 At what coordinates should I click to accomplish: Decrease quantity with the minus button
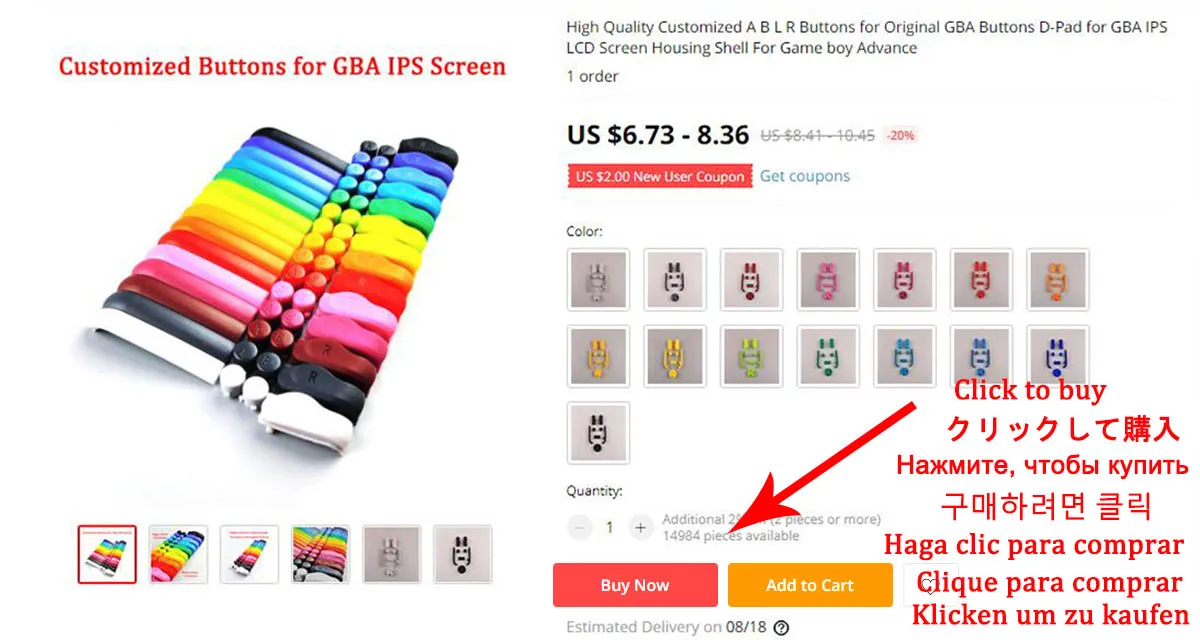[580, 527]
